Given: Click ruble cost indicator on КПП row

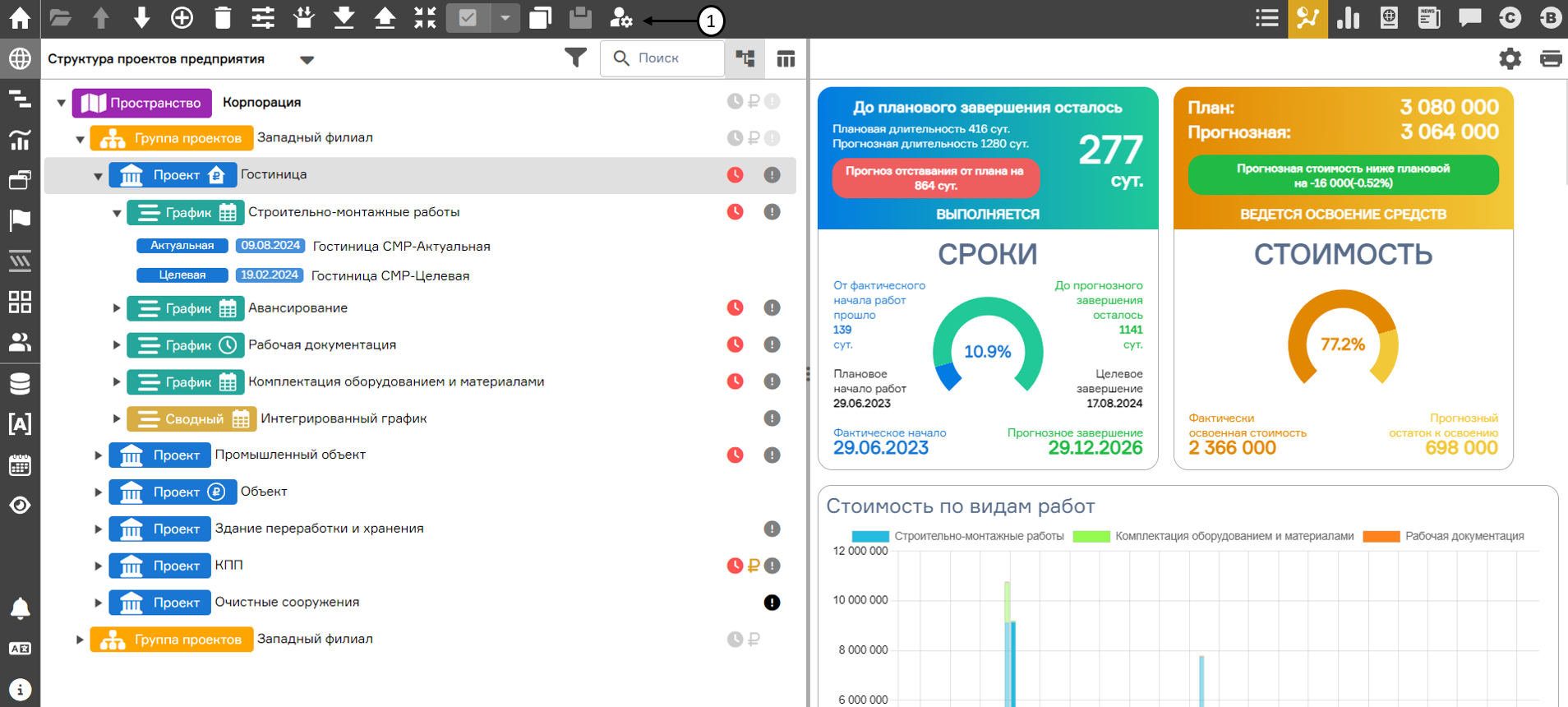Looking at the screenshot, I should click(754, 566).
